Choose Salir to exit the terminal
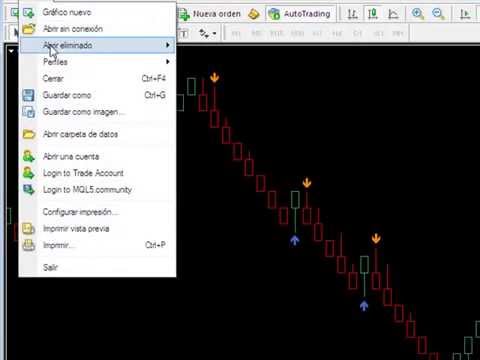This screenshot has height=360, width=480. [x=97, y=267]
